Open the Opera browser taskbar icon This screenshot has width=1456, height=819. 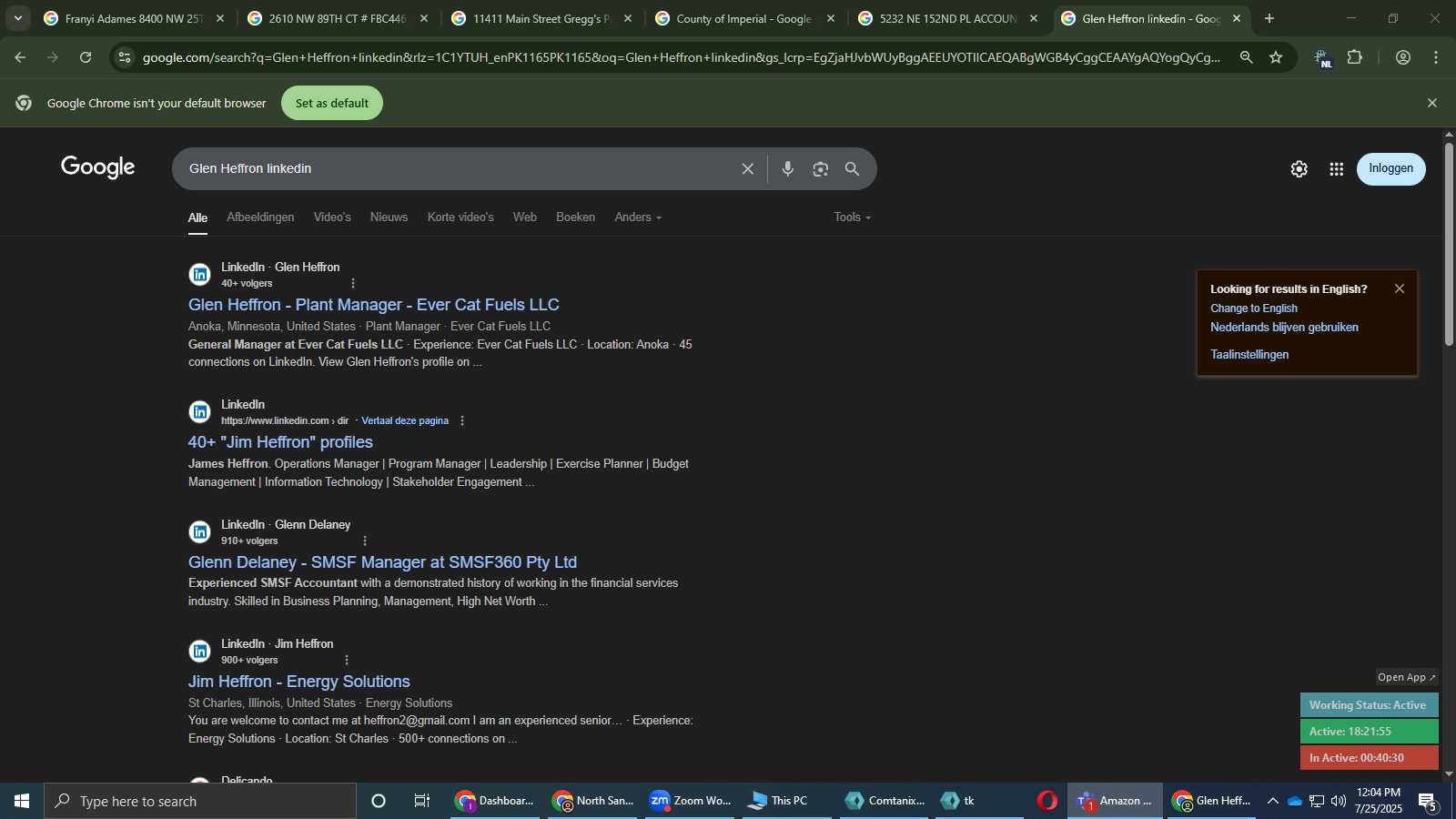pos(1047,801)
